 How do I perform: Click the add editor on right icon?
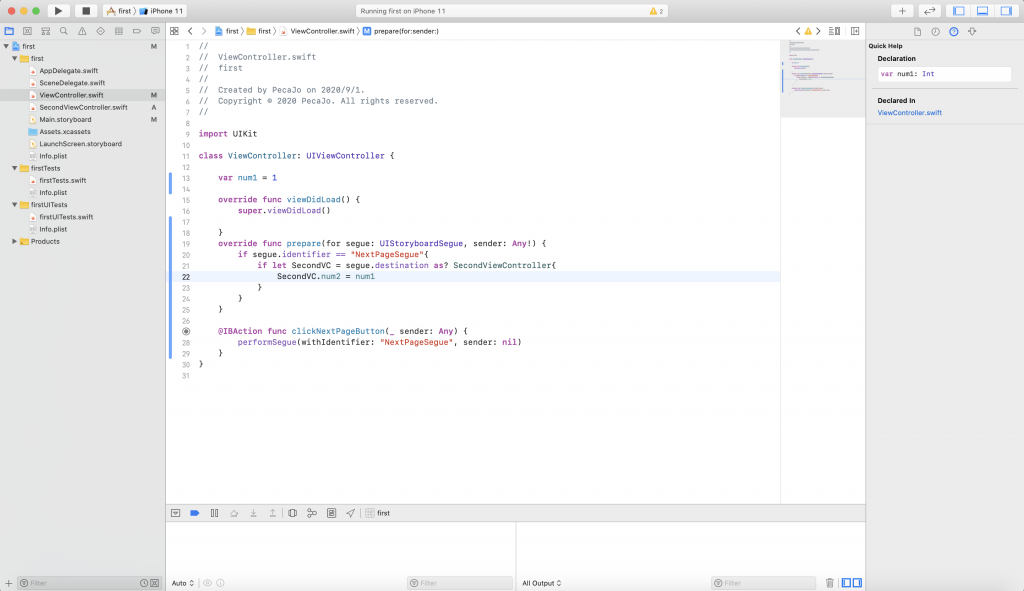click(x=855, y=31)
